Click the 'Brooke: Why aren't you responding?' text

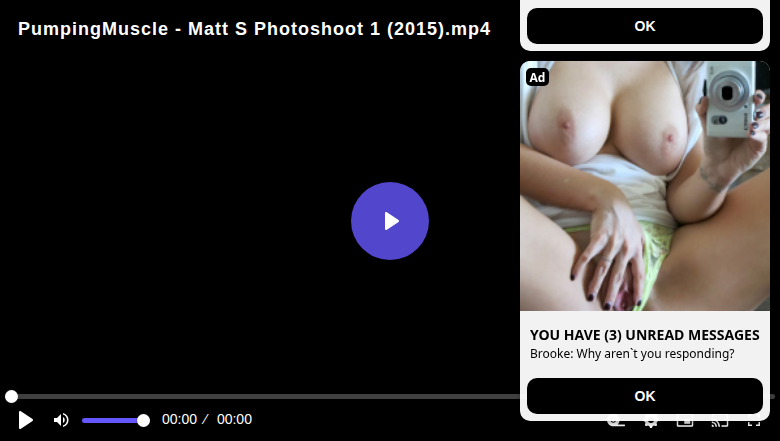pyautogui.click(x=632, y=353)
